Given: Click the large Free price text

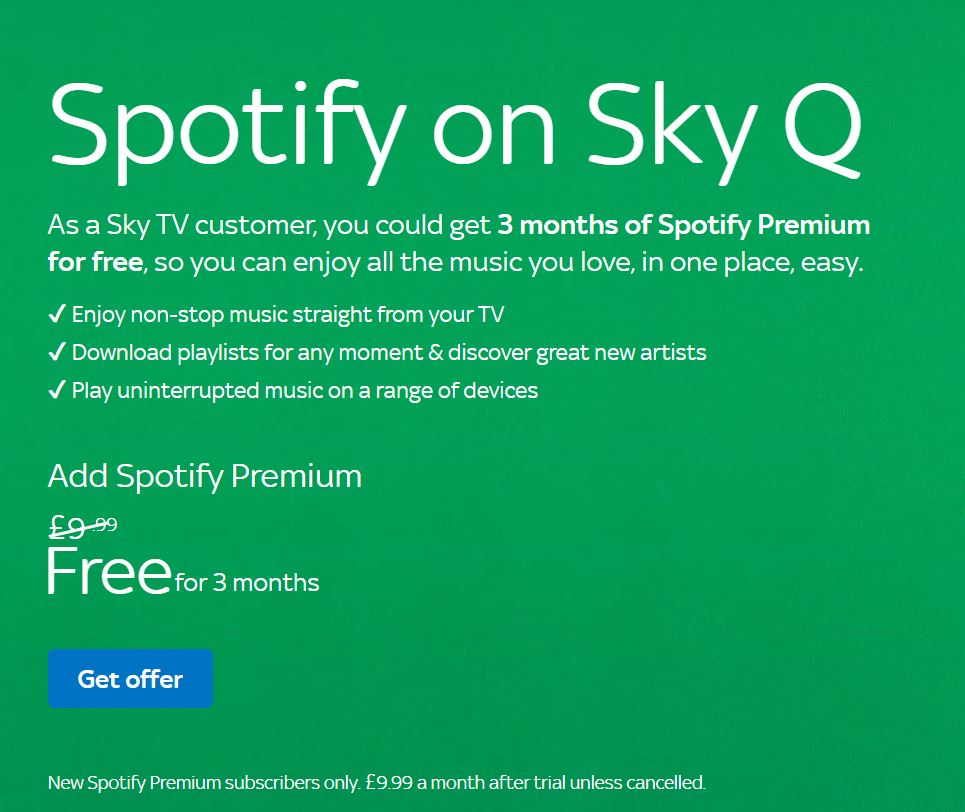Looking at the screenshot, I should coord(110,572).
